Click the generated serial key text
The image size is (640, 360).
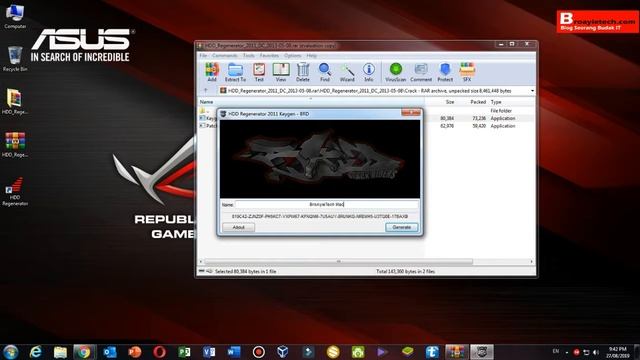pyautogui.click(x=320, y=216)
